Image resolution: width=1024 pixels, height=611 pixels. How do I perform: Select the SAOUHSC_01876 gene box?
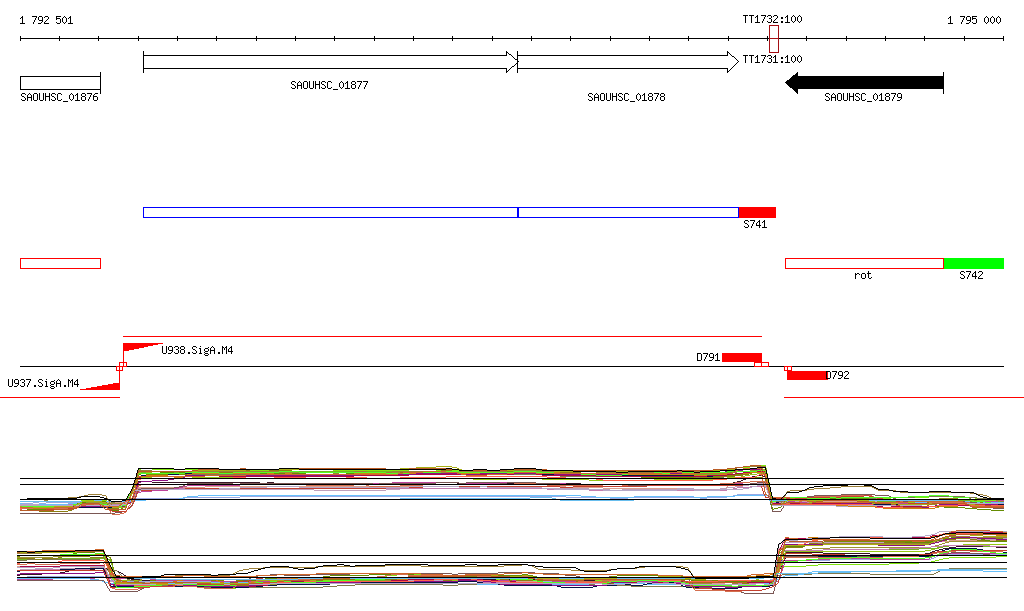(x=60, y=82)
